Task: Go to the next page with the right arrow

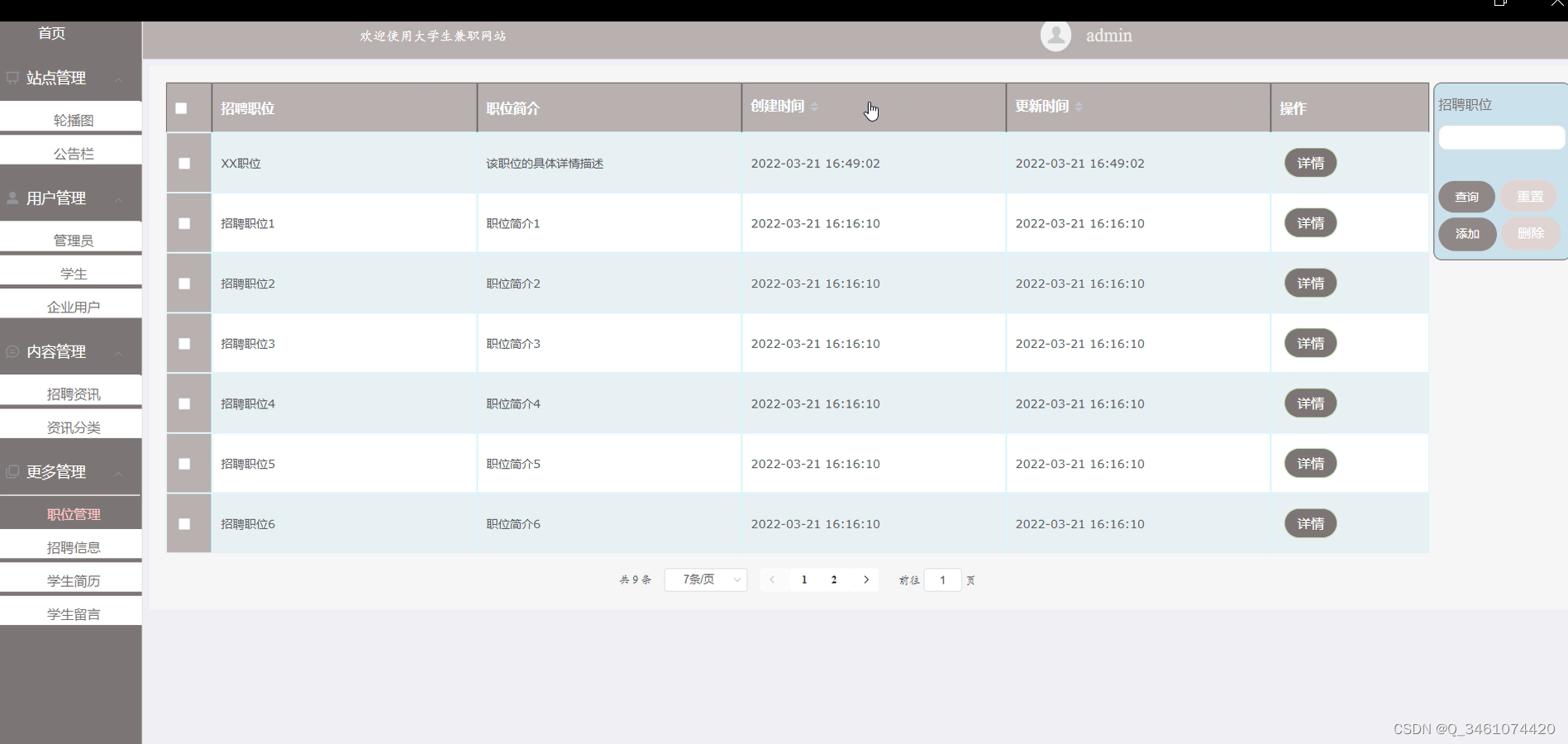Action: (866, 579)
